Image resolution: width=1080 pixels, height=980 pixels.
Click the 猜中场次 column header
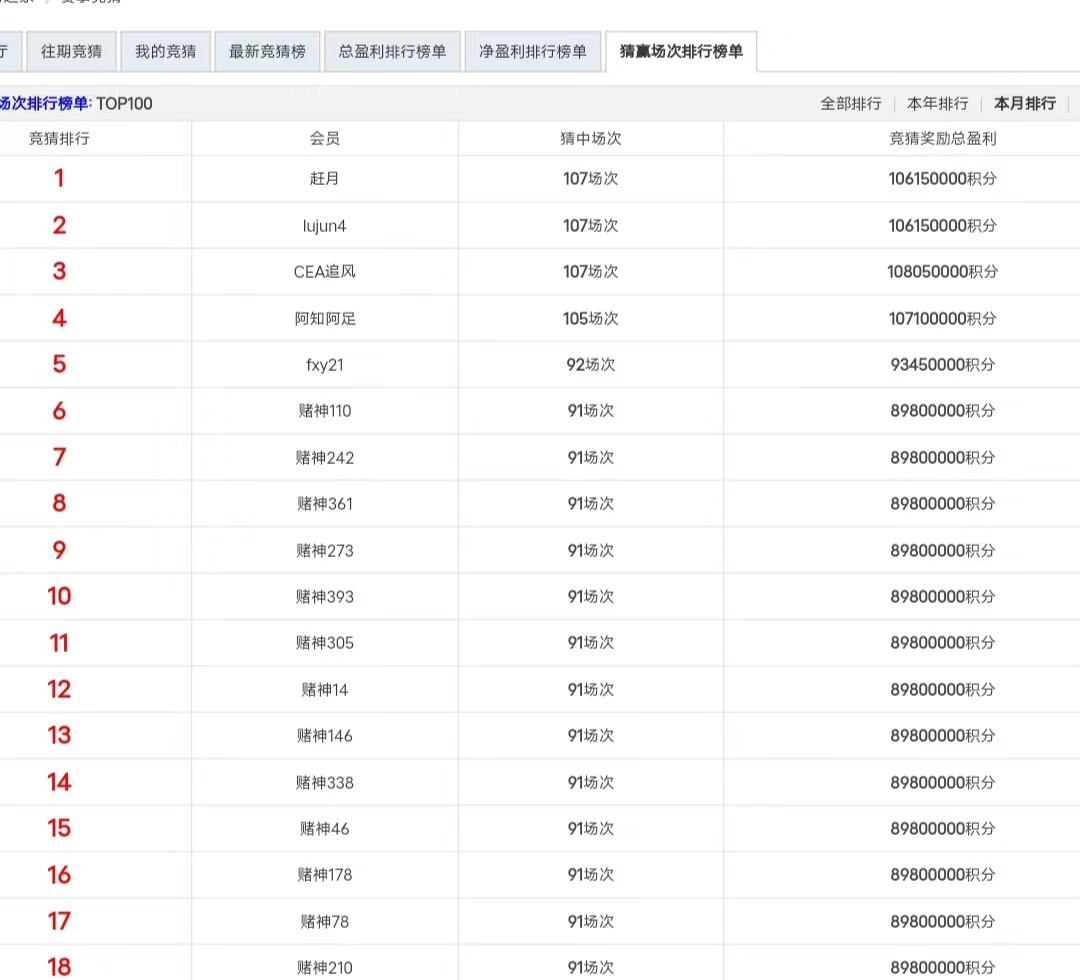click(590, 139)
